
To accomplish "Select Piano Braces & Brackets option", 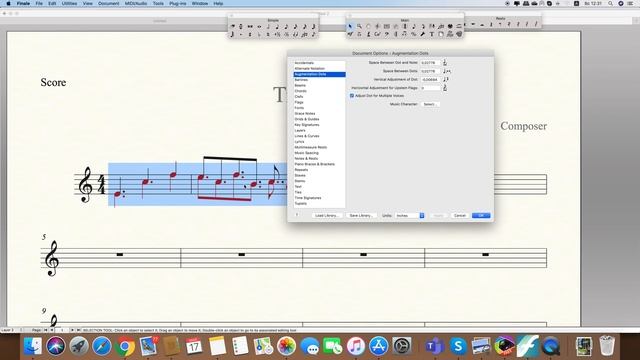I will 319,164.
